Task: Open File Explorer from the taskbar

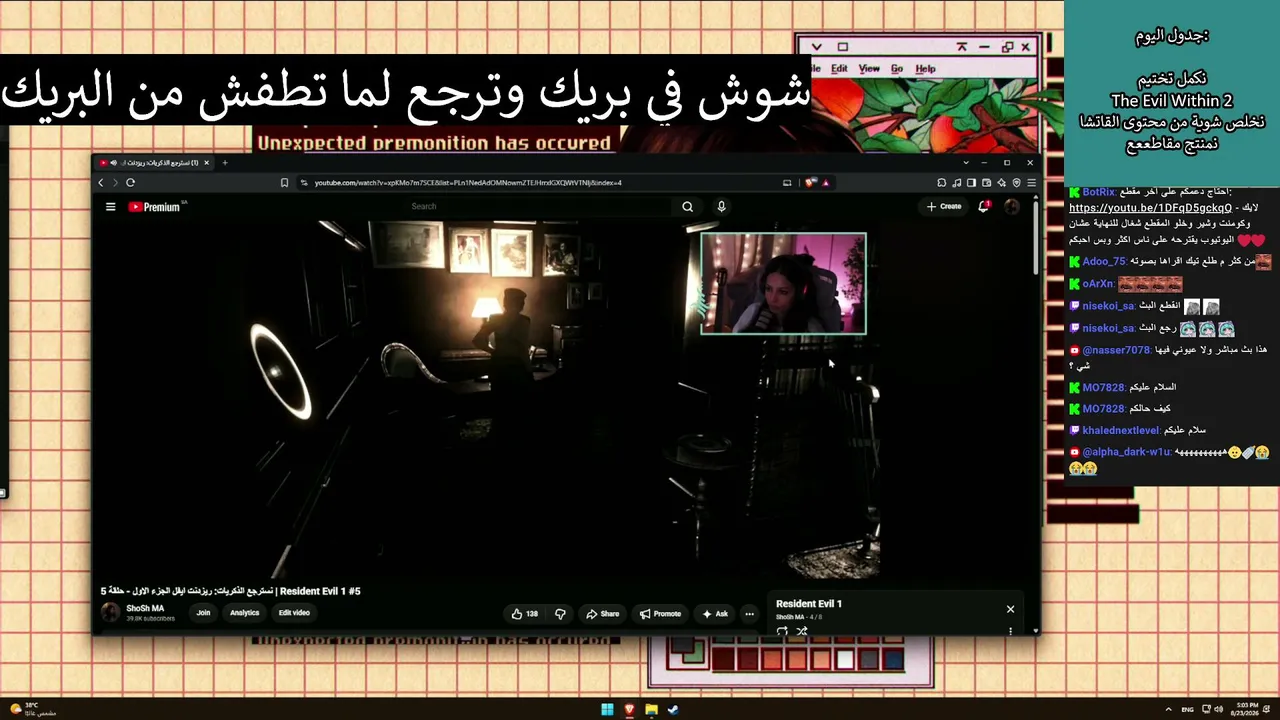Action: coord(651,710)
